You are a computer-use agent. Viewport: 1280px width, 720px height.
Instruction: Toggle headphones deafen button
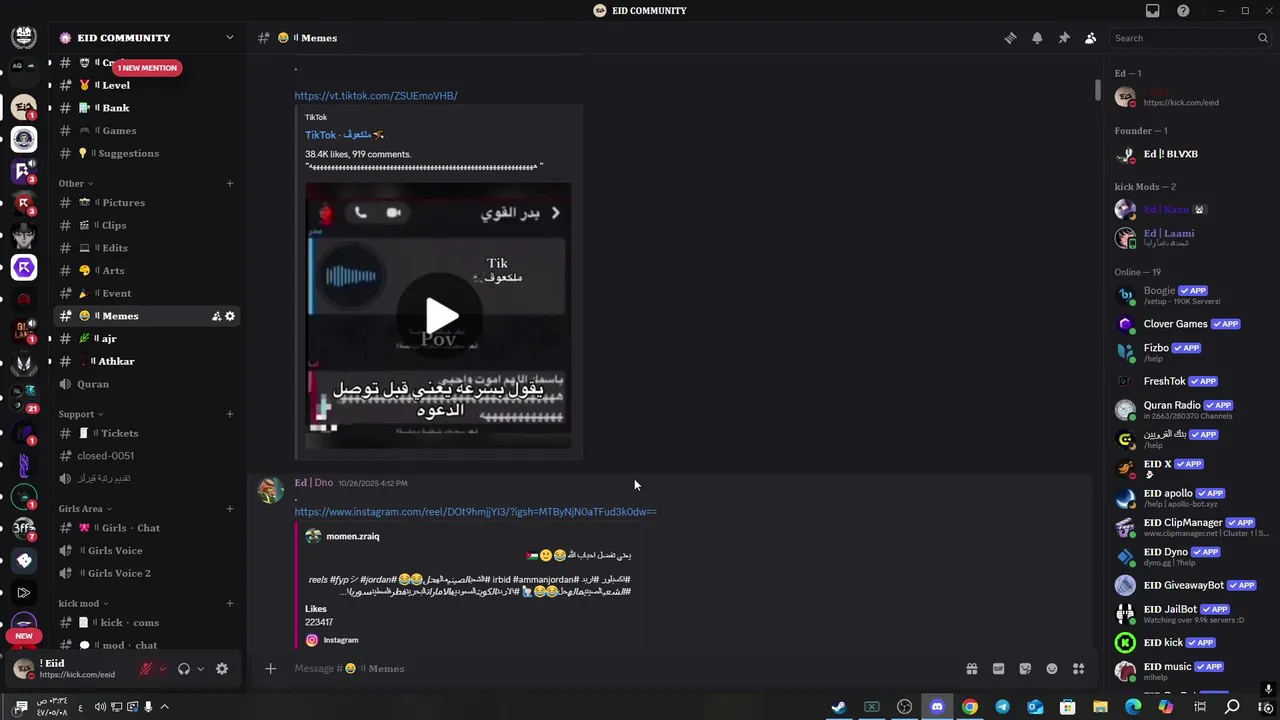[183, 669]
